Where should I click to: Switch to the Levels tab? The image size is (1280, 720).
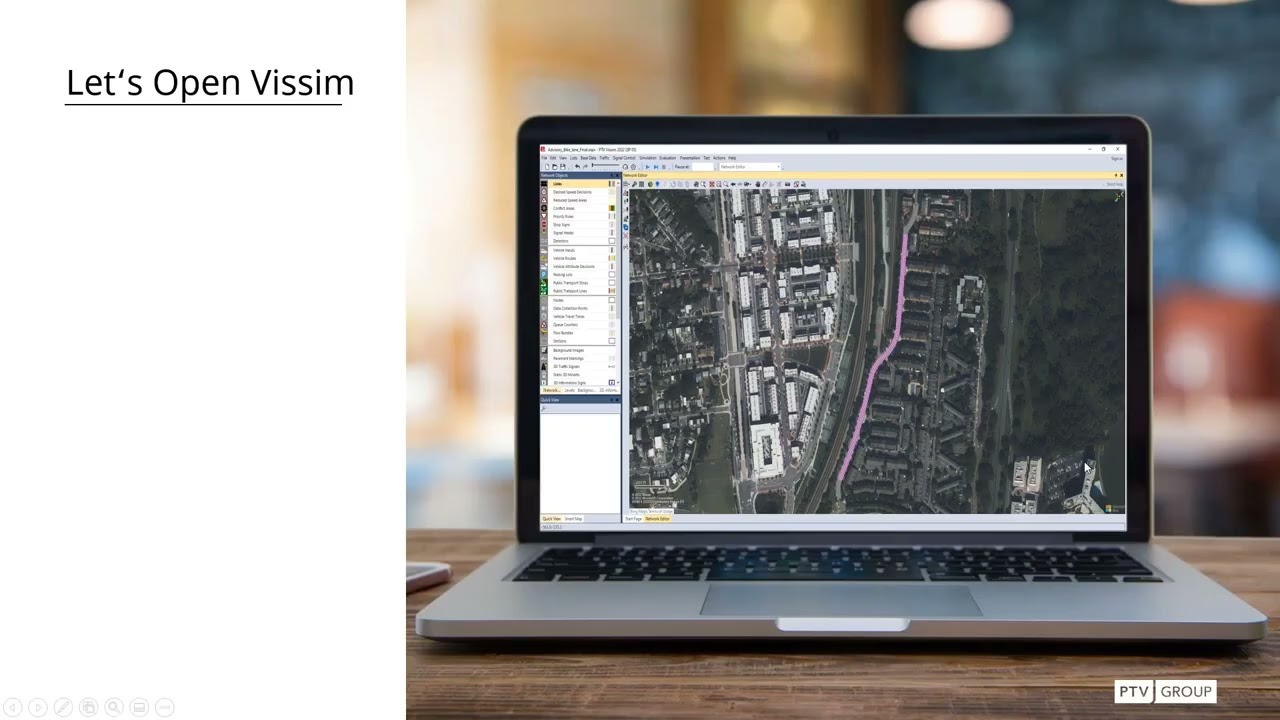[x=569, y=390]
